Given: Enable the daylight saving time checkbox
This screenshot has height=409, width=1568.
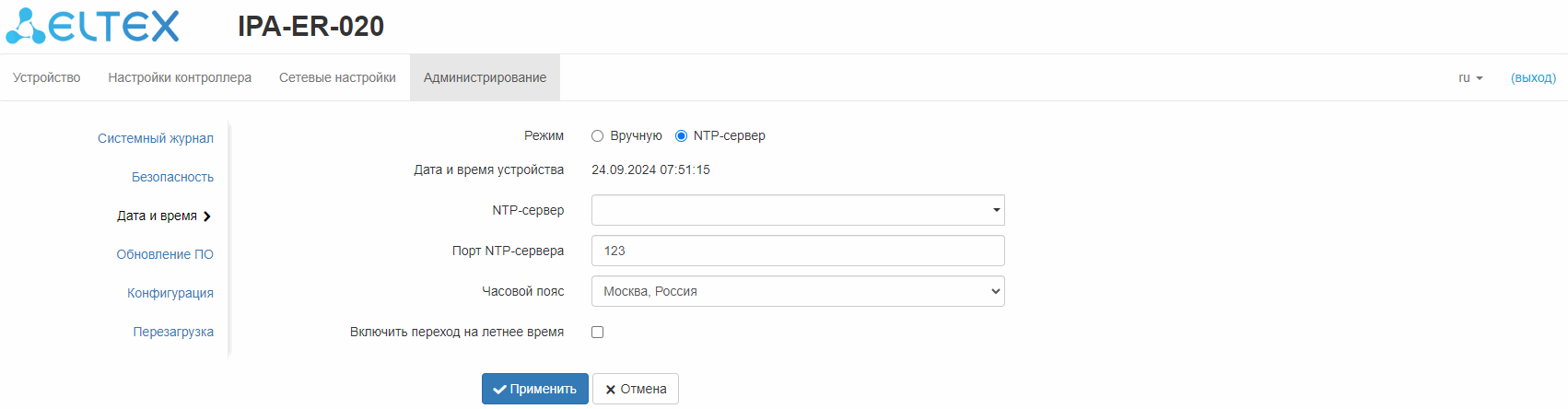Looking at the screenshot, I should point(598,333).
